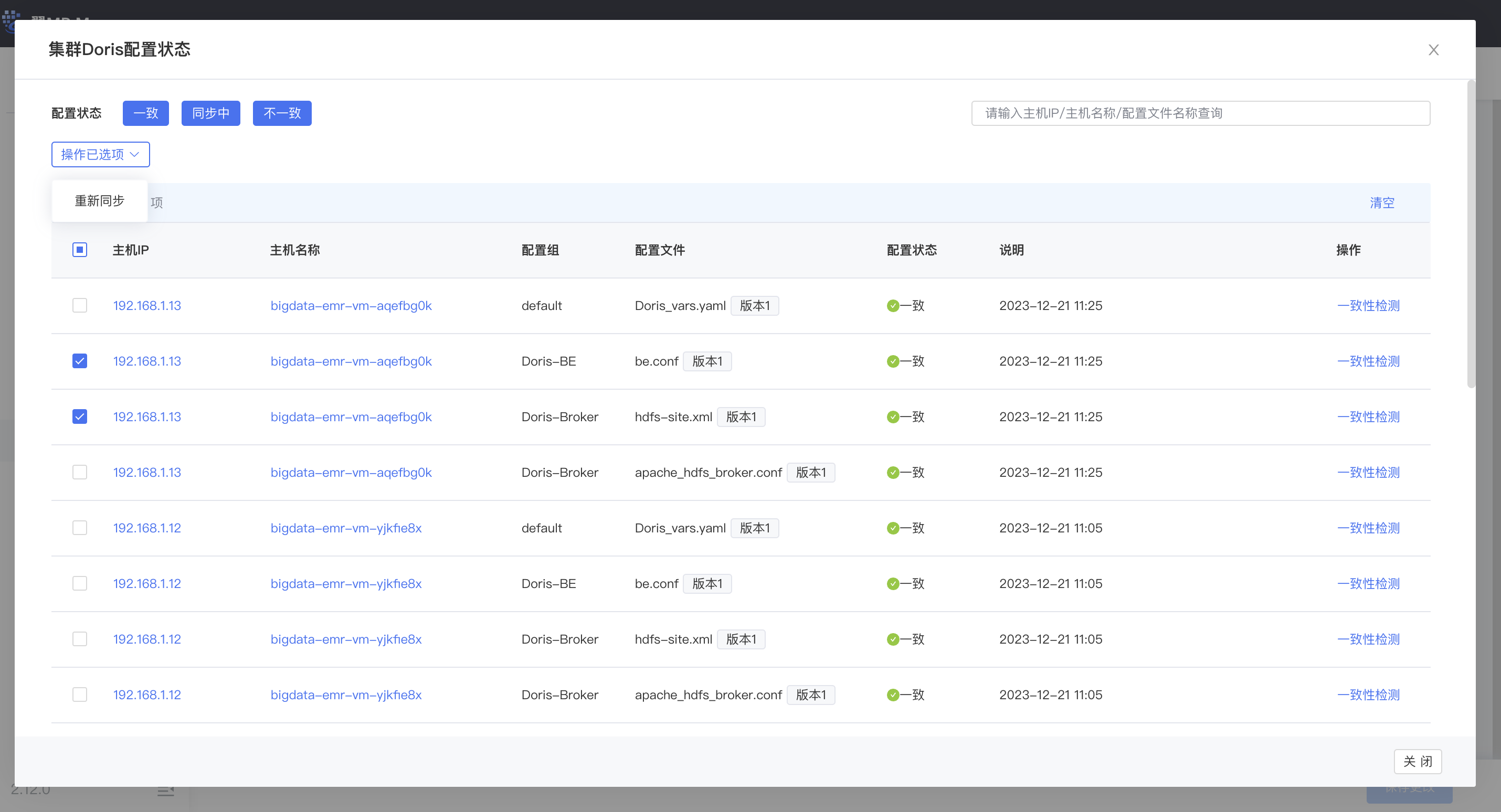Click 清空 to clear selection

(x=1381, y=202)
